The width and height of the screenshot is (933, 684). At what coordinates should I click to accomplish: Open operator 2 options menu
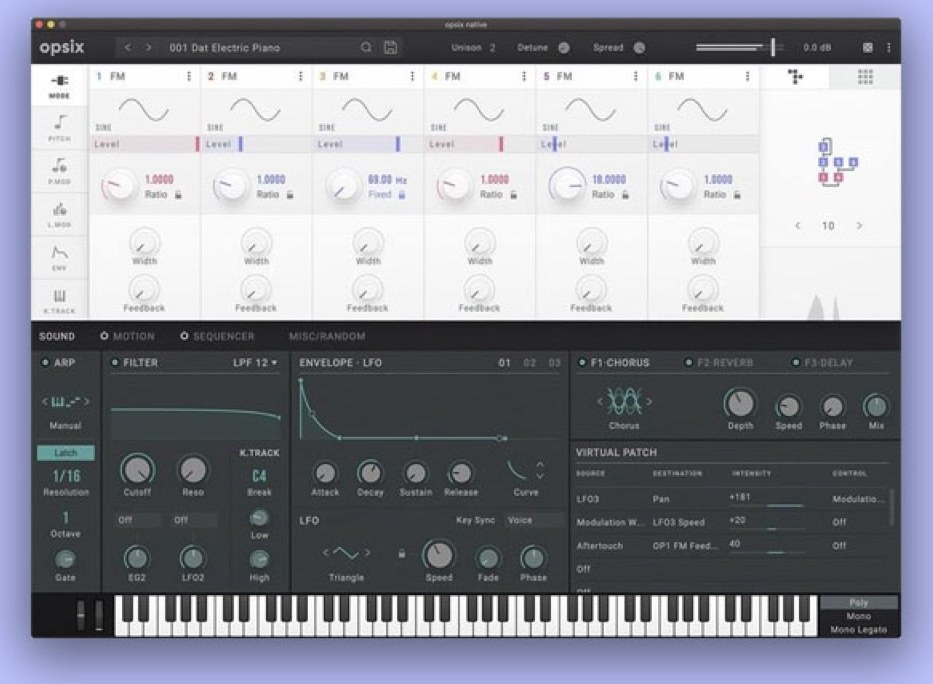300,76
